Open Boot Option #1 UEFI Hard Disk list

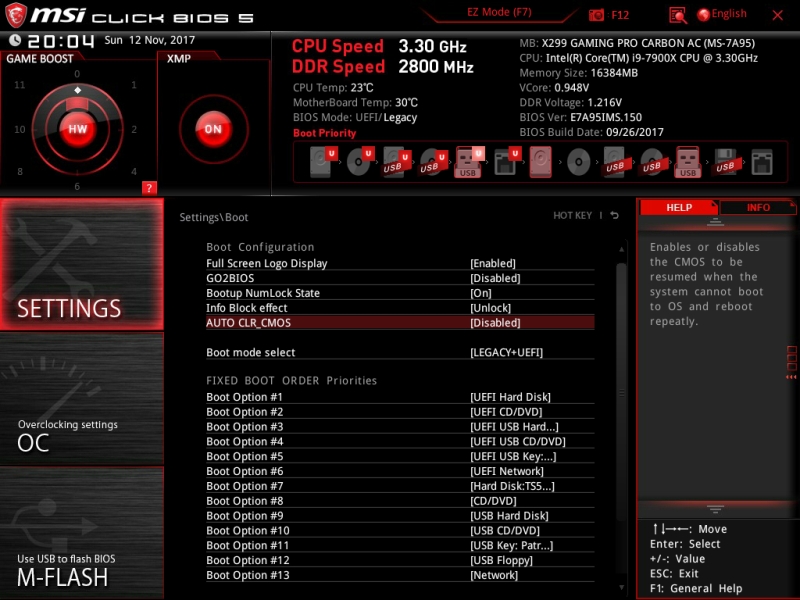point(510,397)
